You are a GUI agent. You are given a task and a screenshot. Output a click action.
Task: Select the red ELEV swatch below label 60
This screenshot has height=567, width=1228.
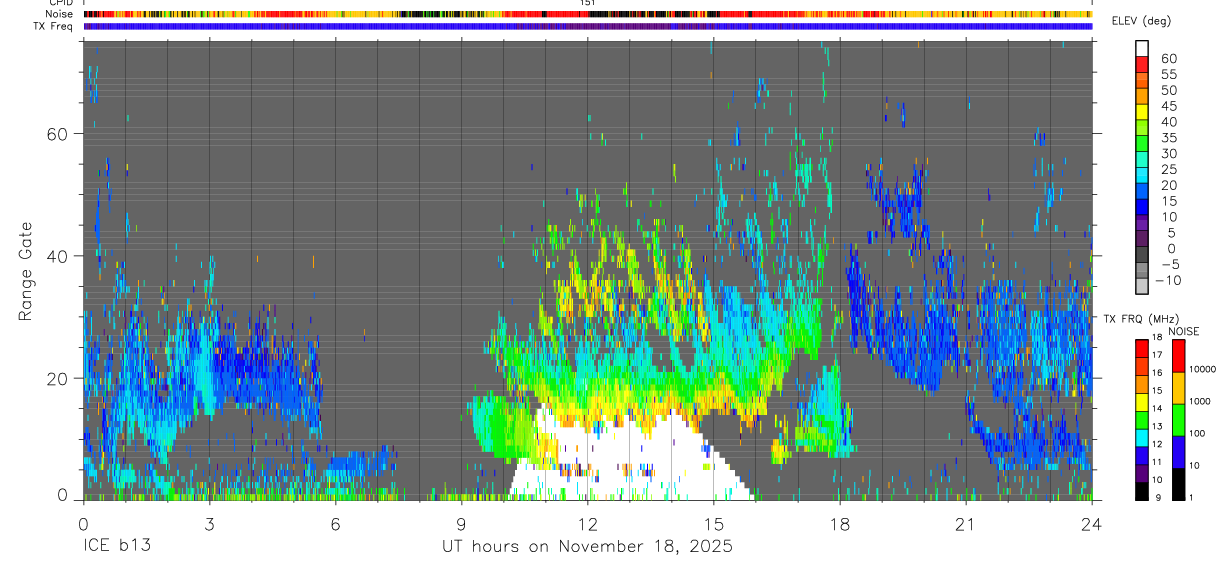click(1143, 63)
